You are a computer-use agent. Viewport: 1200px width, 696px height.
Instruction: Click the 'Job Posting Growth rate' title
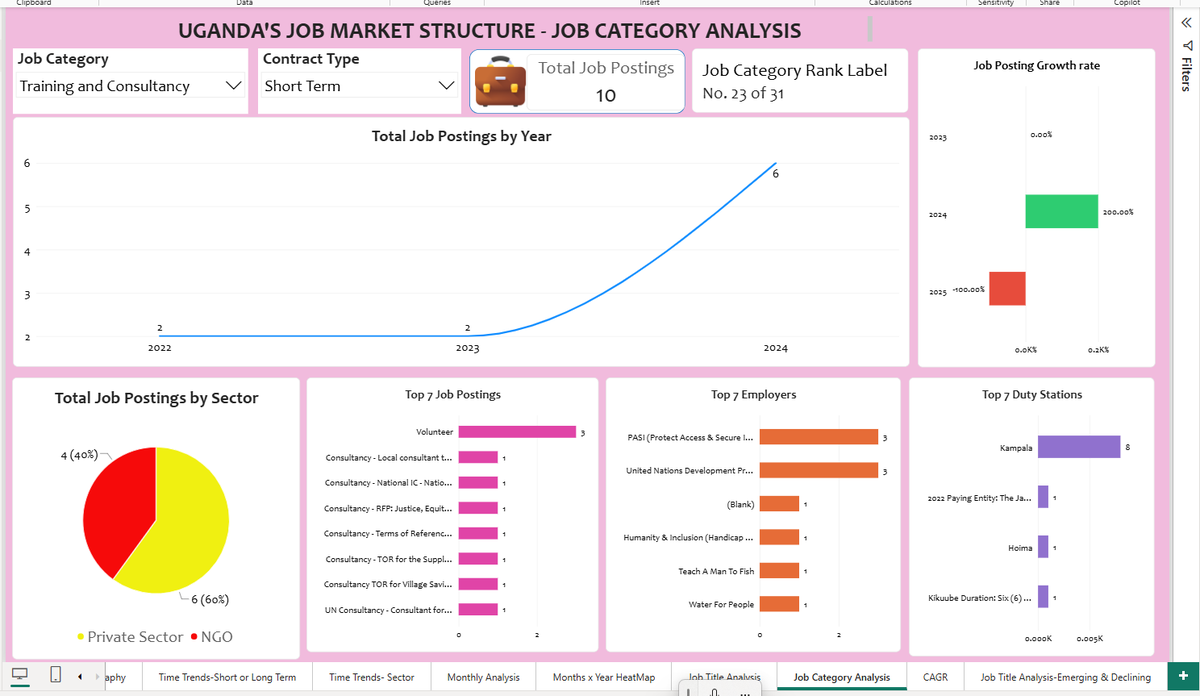click(x=1036, y=65)
